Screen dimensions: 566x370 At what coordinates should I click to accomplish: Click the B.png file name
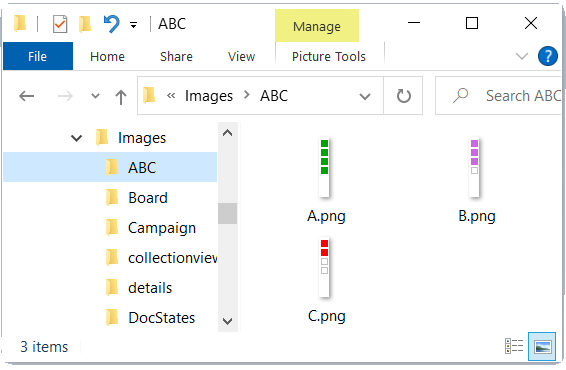point(476,217)
